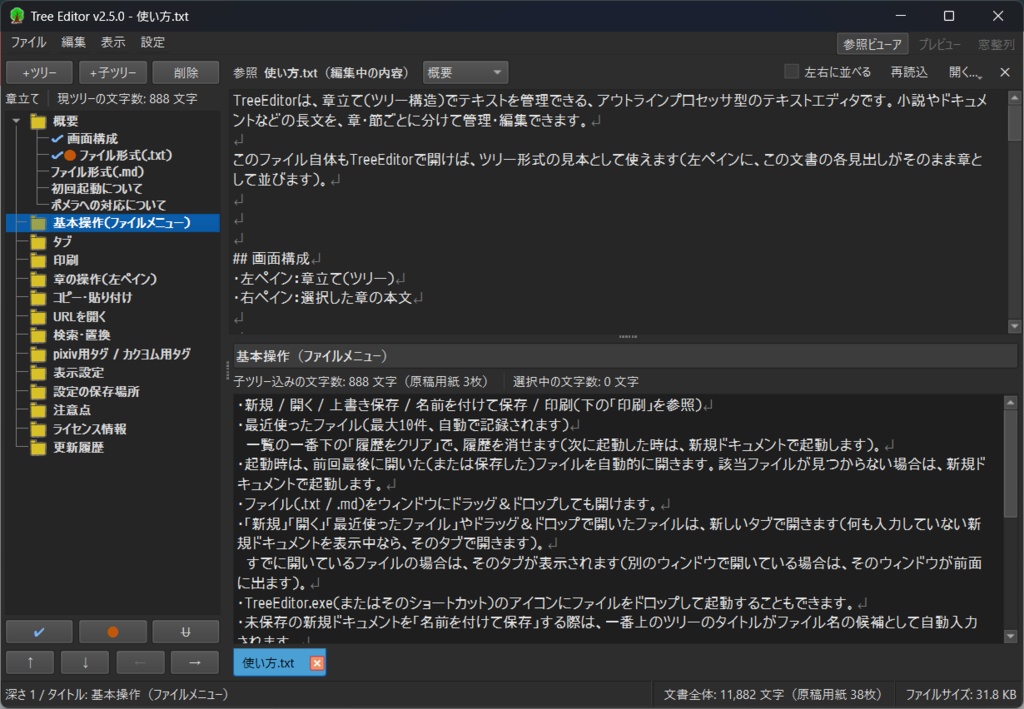
Task: Select pixiv用タグ / カクヨム用タグ tree item
Action: pyautogui.click(x=121, y=354)
